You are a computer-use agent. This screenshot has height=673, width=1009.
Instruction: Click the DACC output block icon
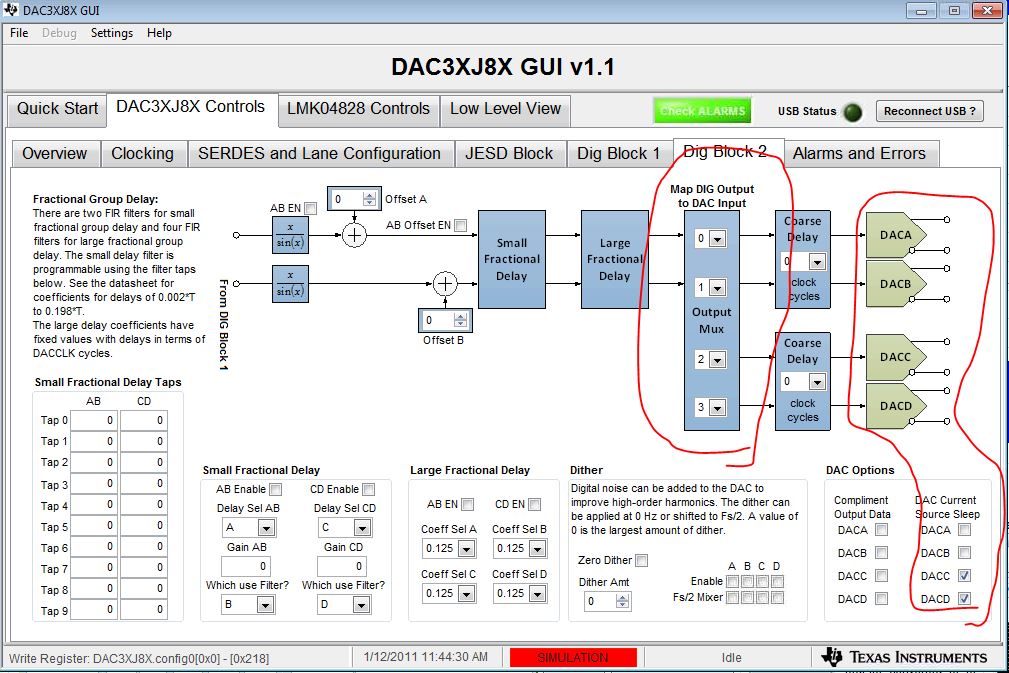click(896, 356)
